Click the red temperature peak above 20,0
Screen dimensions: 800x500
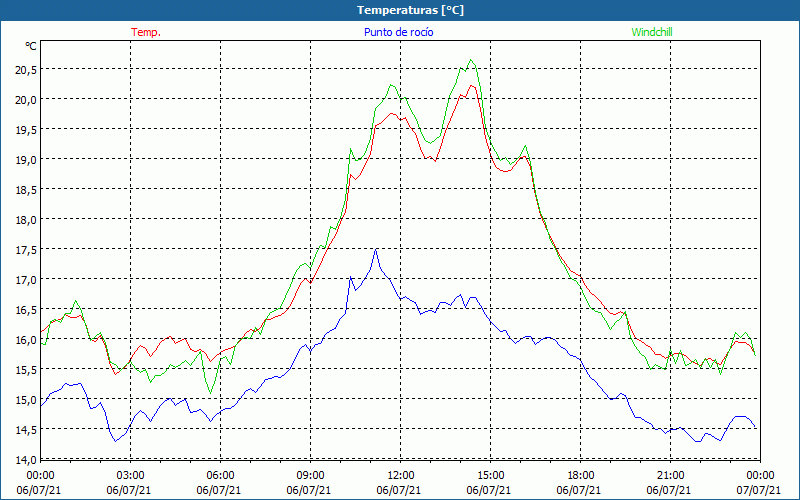pos(471,86)
